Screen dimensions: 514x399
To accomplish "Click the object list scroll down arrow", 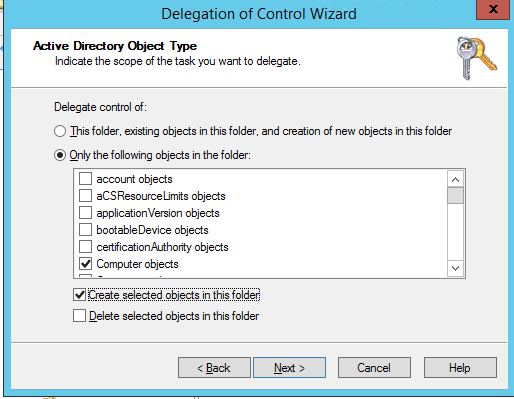I will (x=455, y=268).
